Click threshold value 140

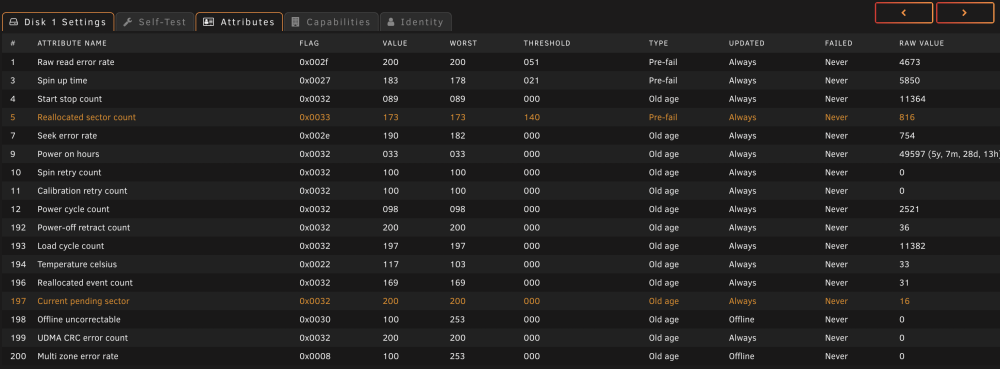point(531,117)
